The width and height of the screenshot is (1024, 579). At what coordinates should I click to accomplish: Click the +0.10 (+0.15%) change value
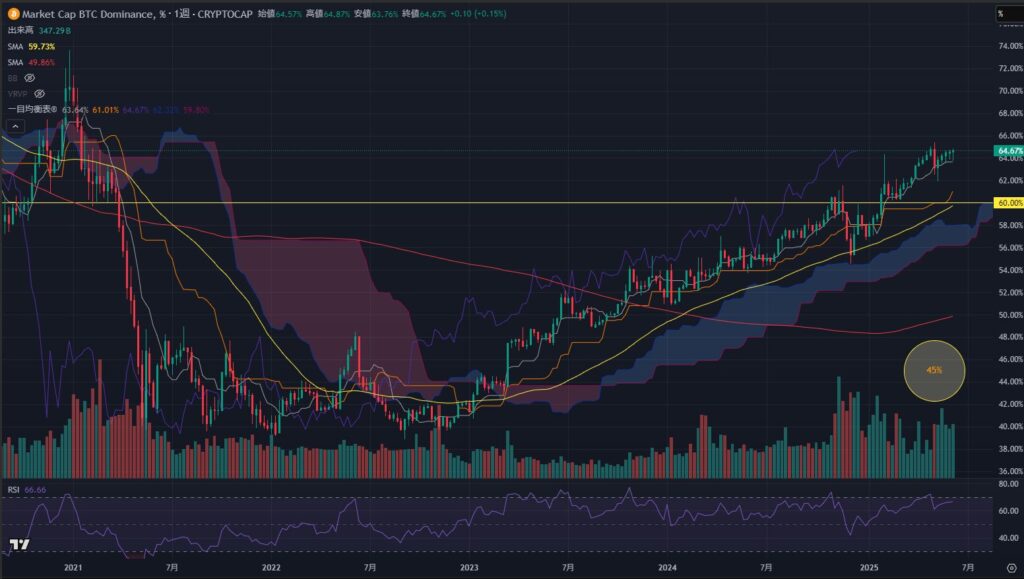pos(478,14)
